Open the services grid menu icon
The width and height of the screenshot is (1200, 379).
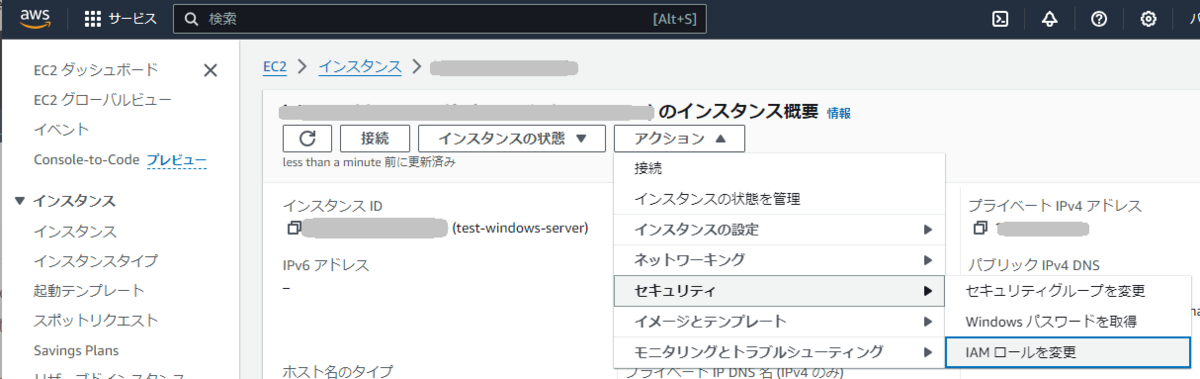pos(92,19)
